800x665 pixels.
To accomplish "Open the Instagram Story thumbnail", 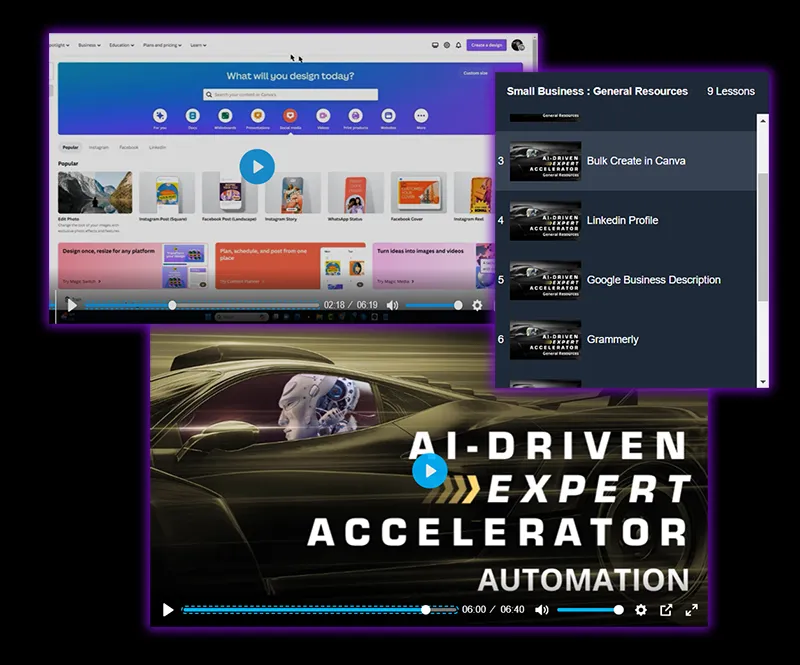I will coord(293,192).
